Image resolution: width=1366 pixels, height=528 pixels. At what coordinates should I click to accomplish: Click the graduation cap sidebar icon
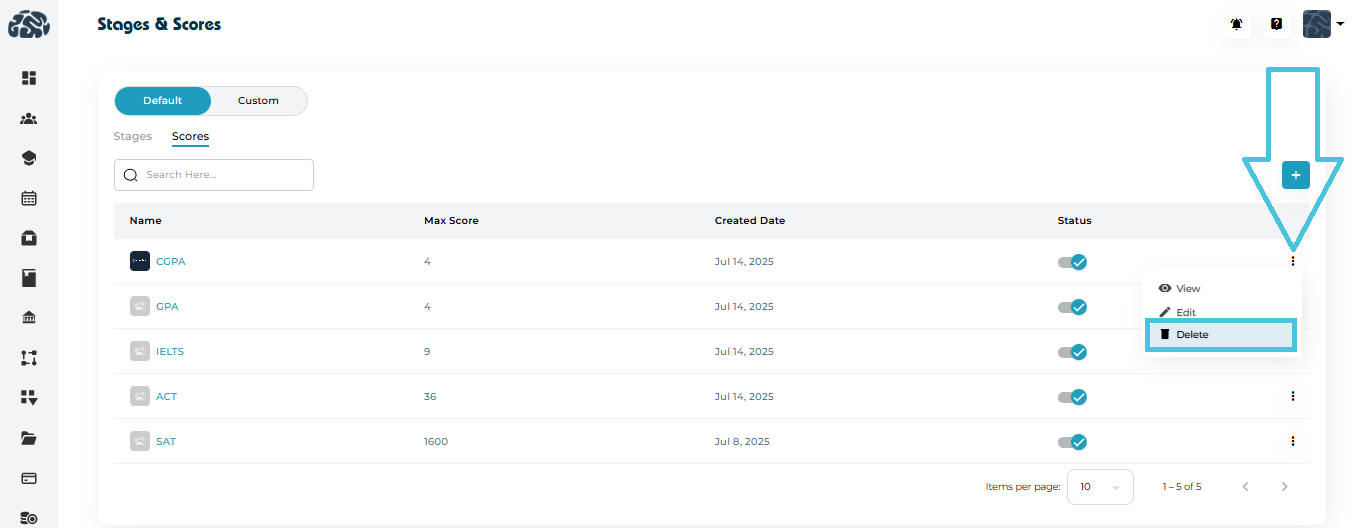[29, 158]
